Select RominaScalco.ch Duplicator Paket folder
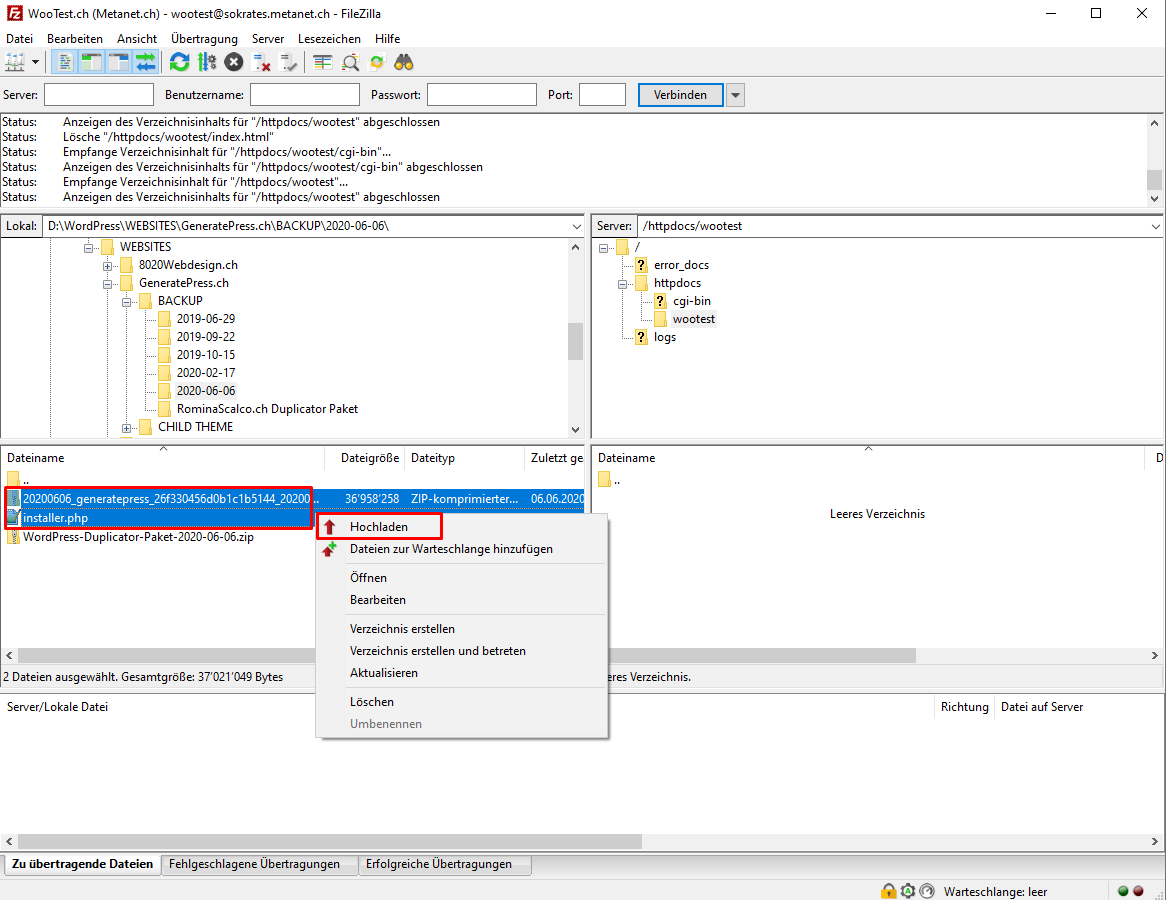1166x900 pixels. pos(267,408)
